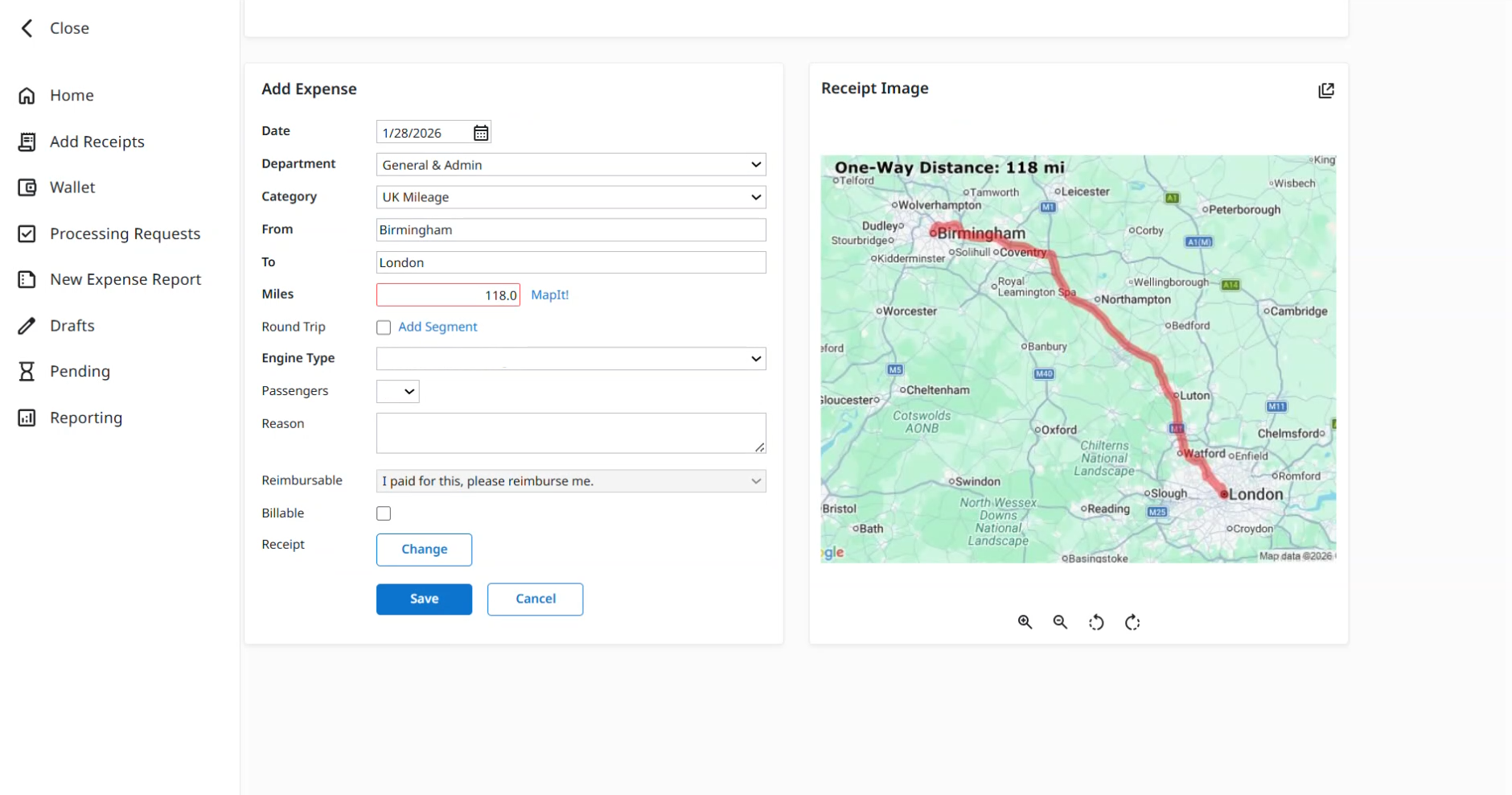Screen dimensions: 1512x795
Task: Click the Home icon in the sidebar
Action: tap(27, 95)
